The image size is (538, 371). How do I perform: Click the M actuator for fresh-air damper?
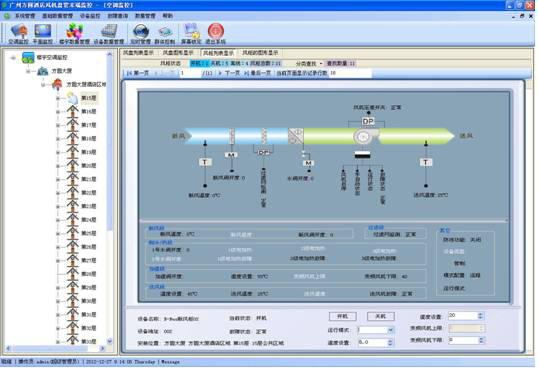tap(231, 155)
